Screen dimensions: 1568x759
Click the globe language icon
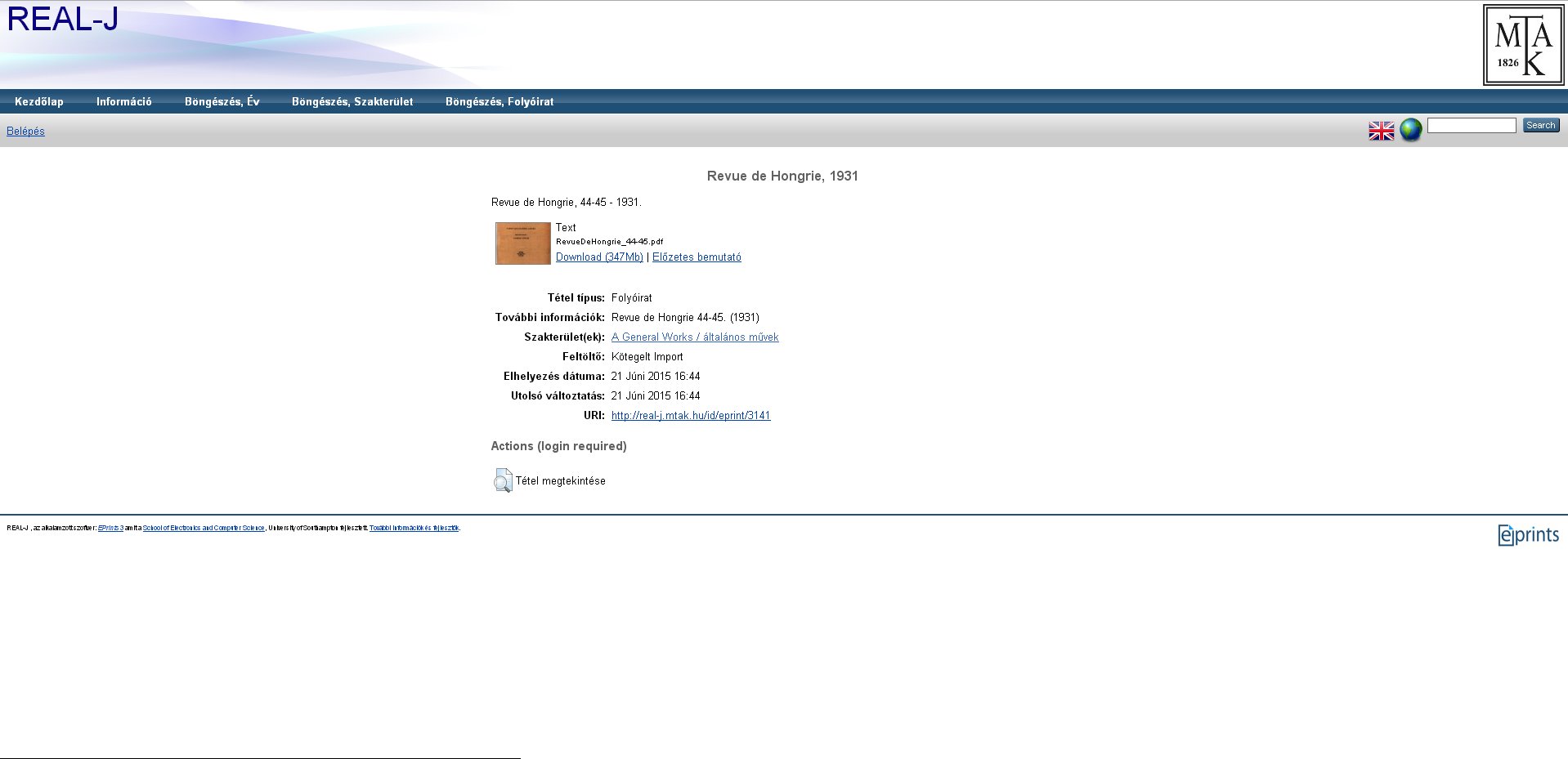pos(1411,129)
